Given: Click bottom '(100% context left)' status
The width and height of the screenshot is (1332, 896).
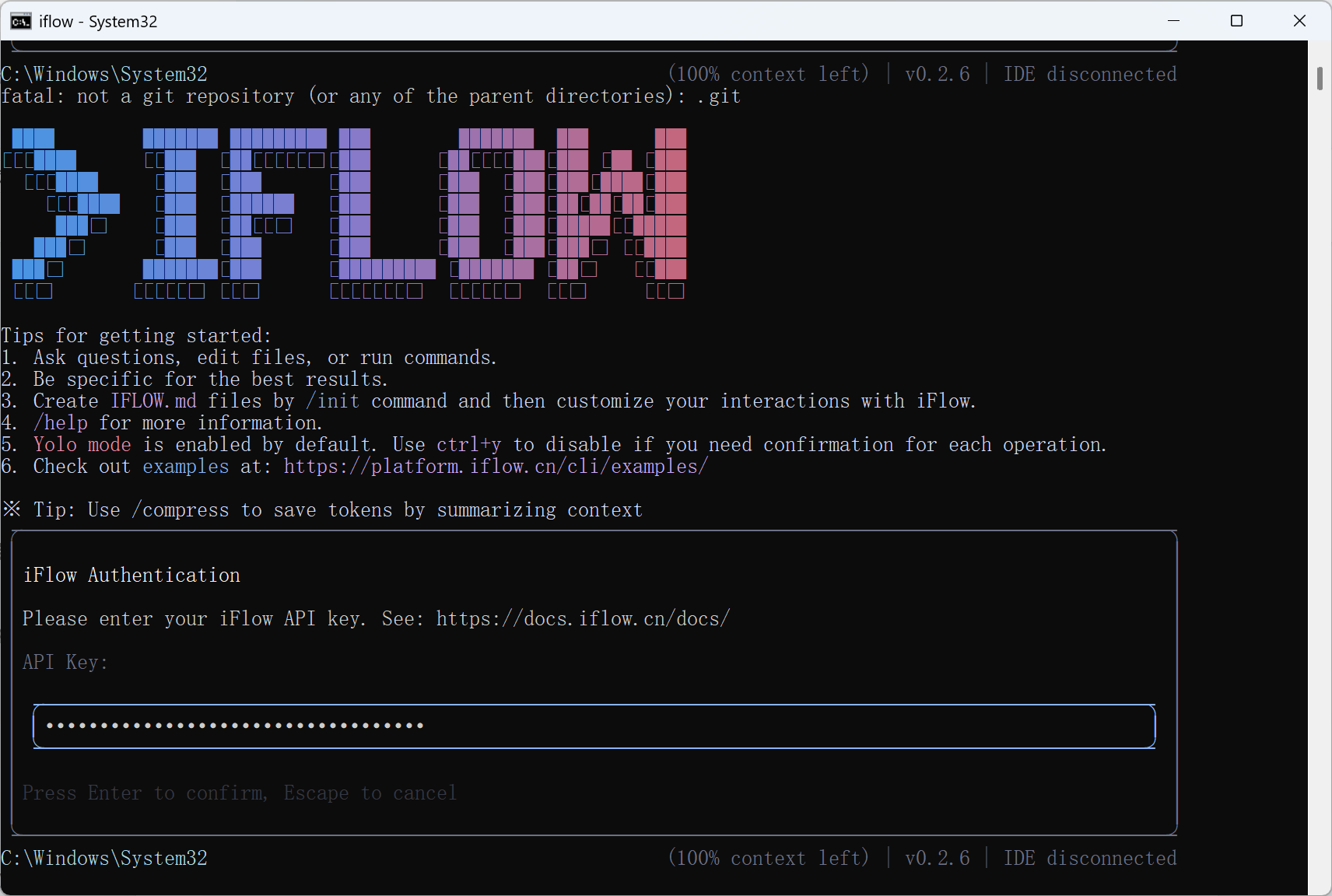Looking at the screenshot, I should pyautogui.click(x=769, y=859).
